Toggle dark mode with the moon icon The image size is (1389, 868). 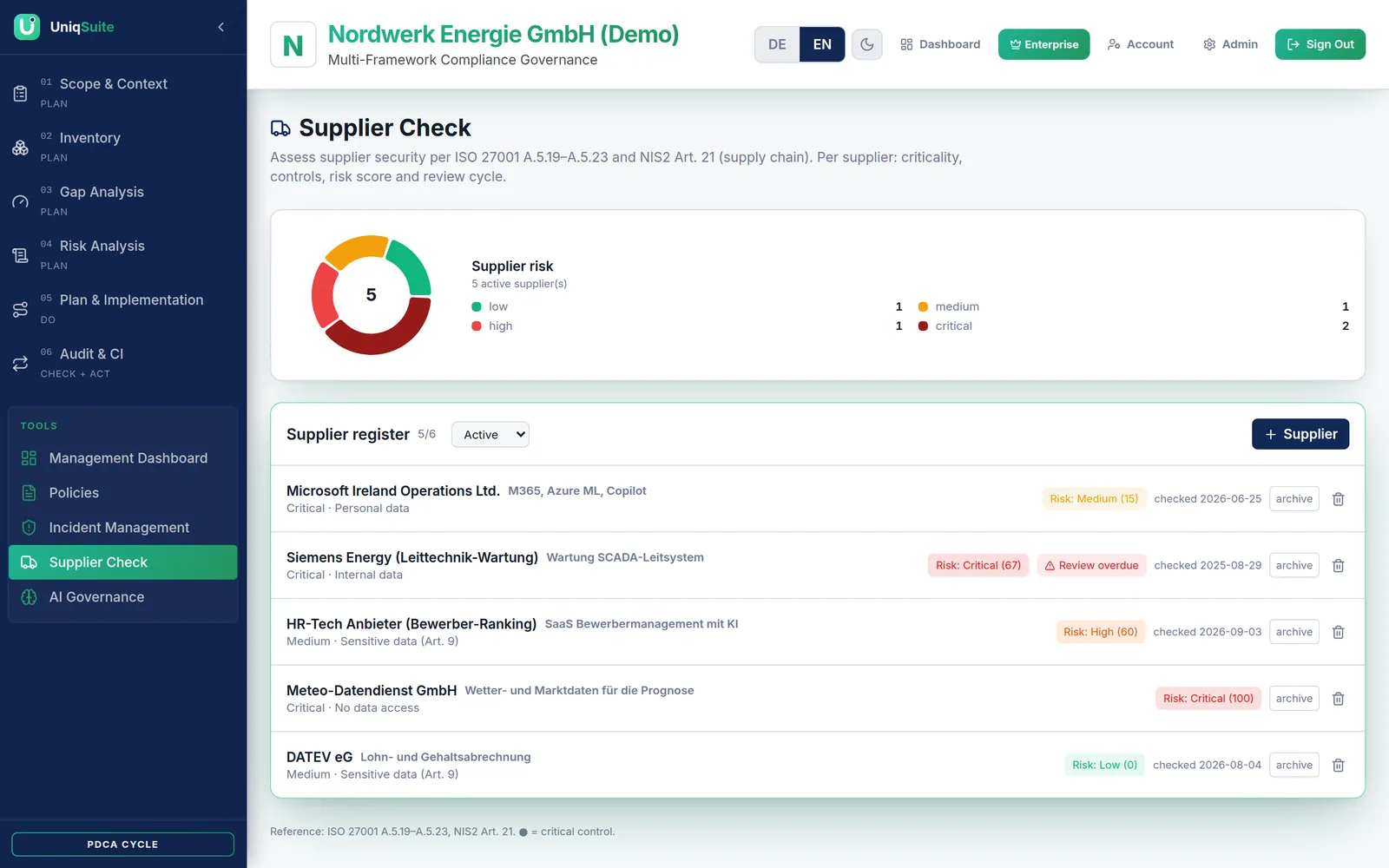[866, 44]
